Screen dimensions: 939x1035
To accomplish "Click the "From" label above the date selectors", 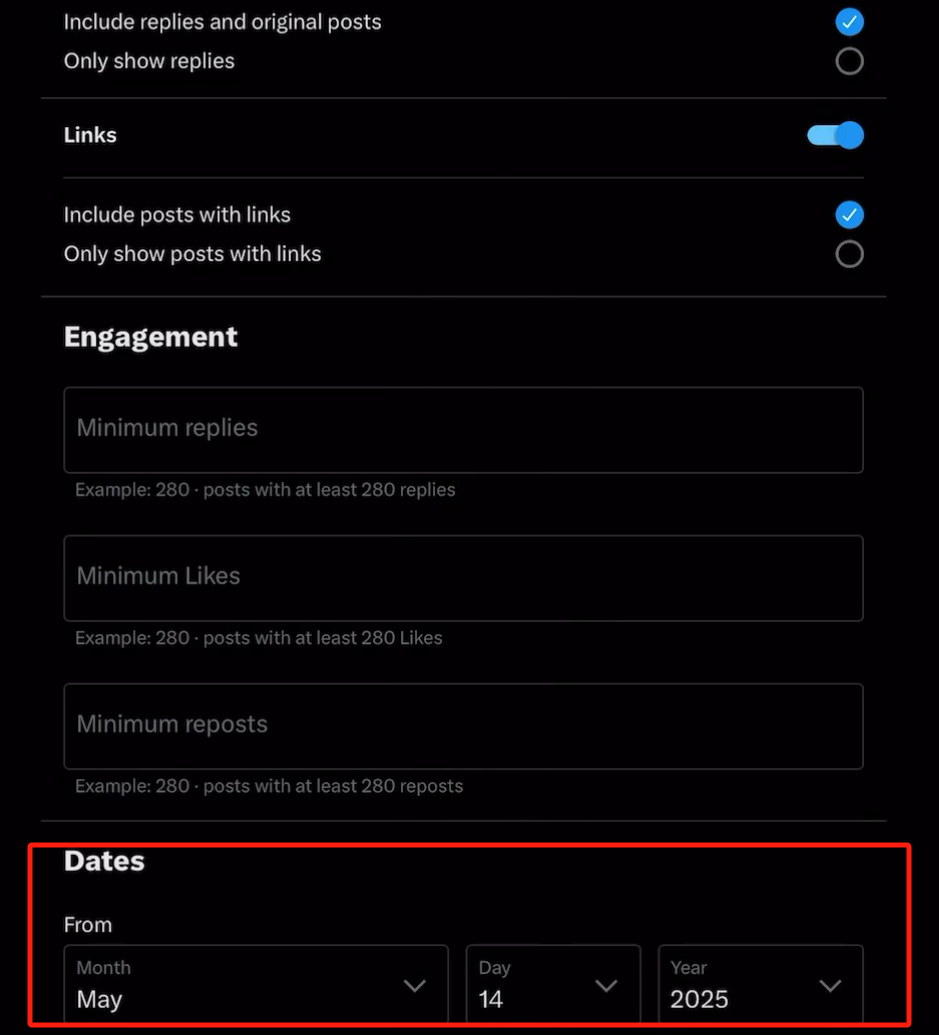I will tap(88, 924).
